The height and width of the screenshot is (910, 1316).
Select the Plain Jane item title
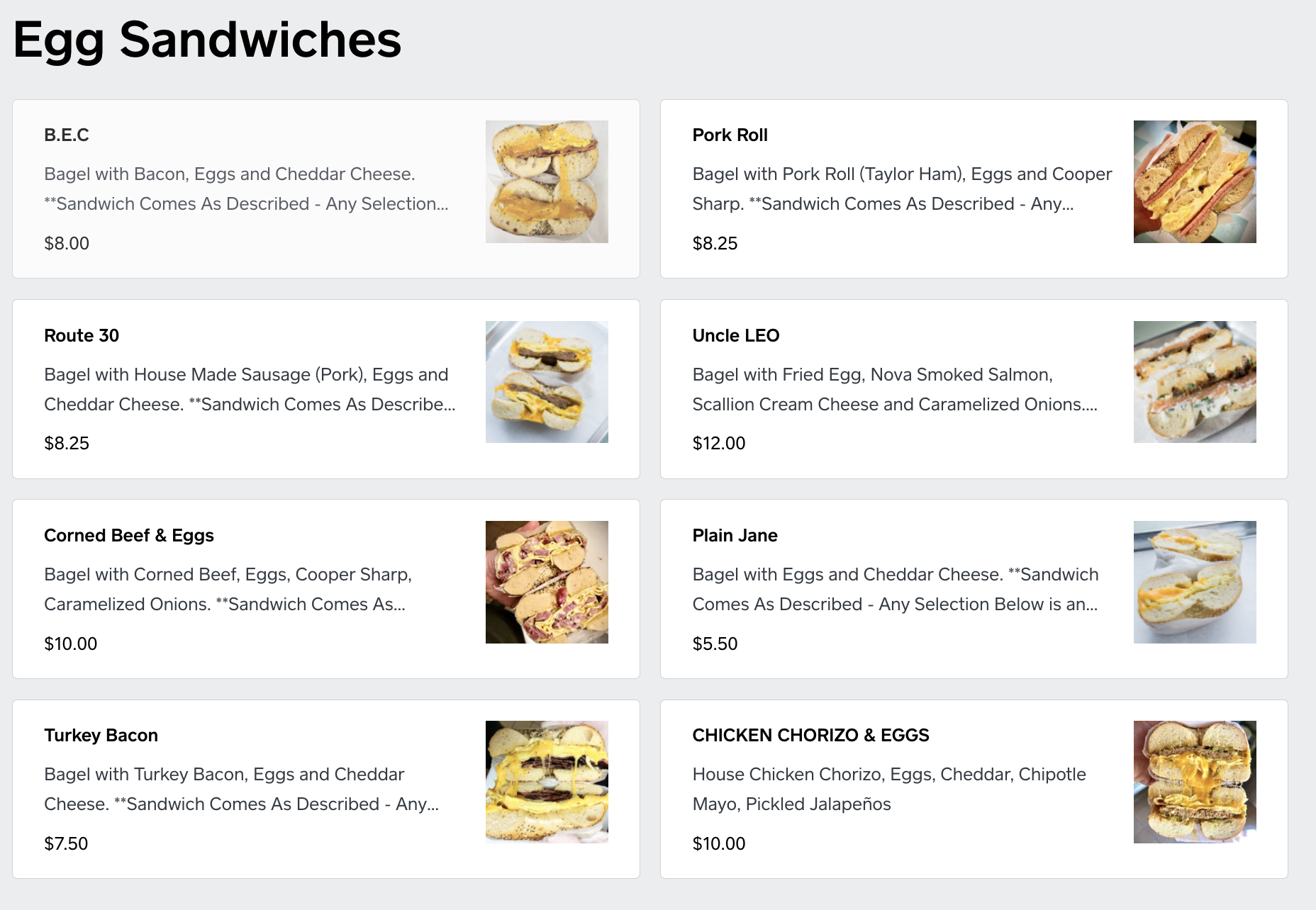click(735, 536)
